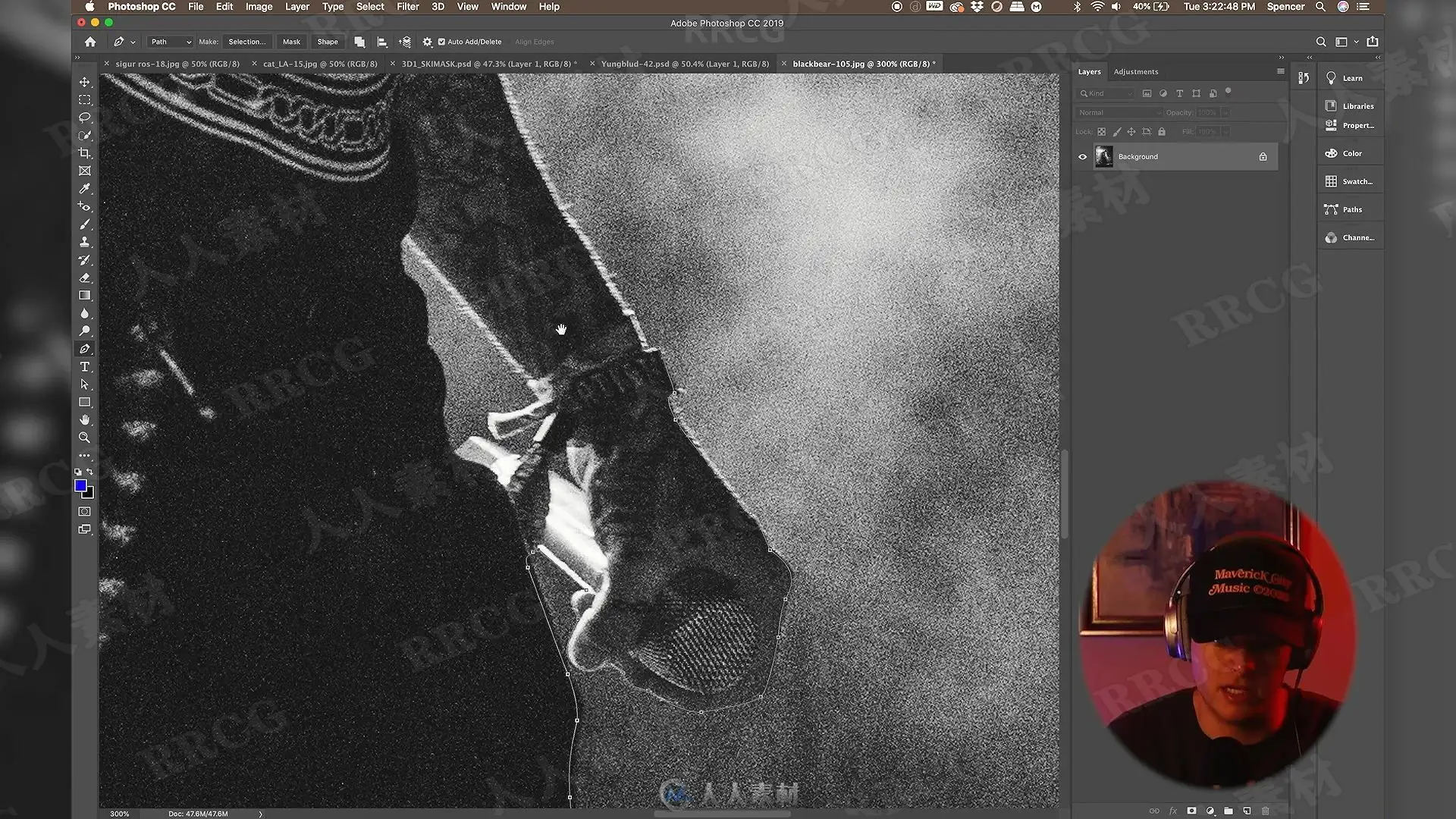Click the blue foreground color swatch
This screenshot has width=1456, height=819.
pos(80,485)
